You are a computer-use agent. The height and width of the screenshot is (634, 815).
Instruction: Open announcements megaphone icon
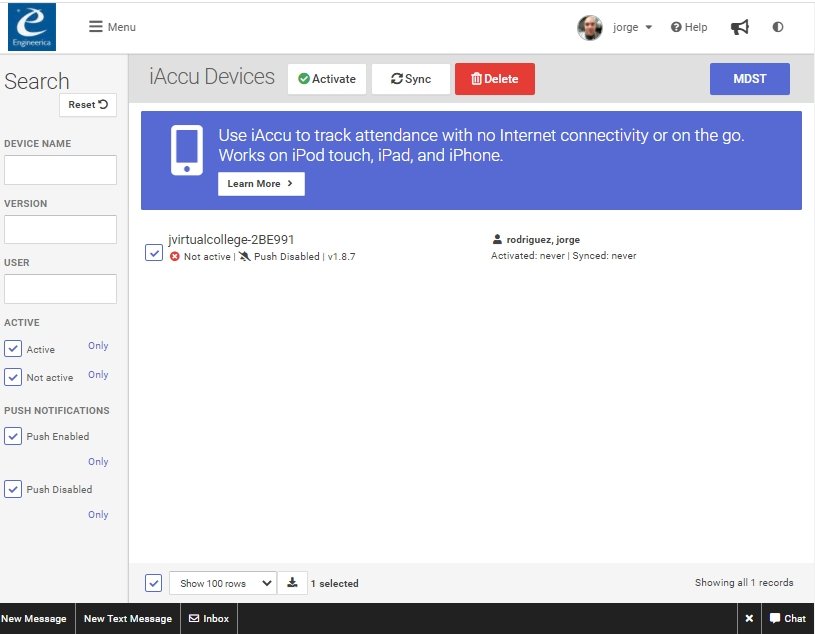[740, 28]
